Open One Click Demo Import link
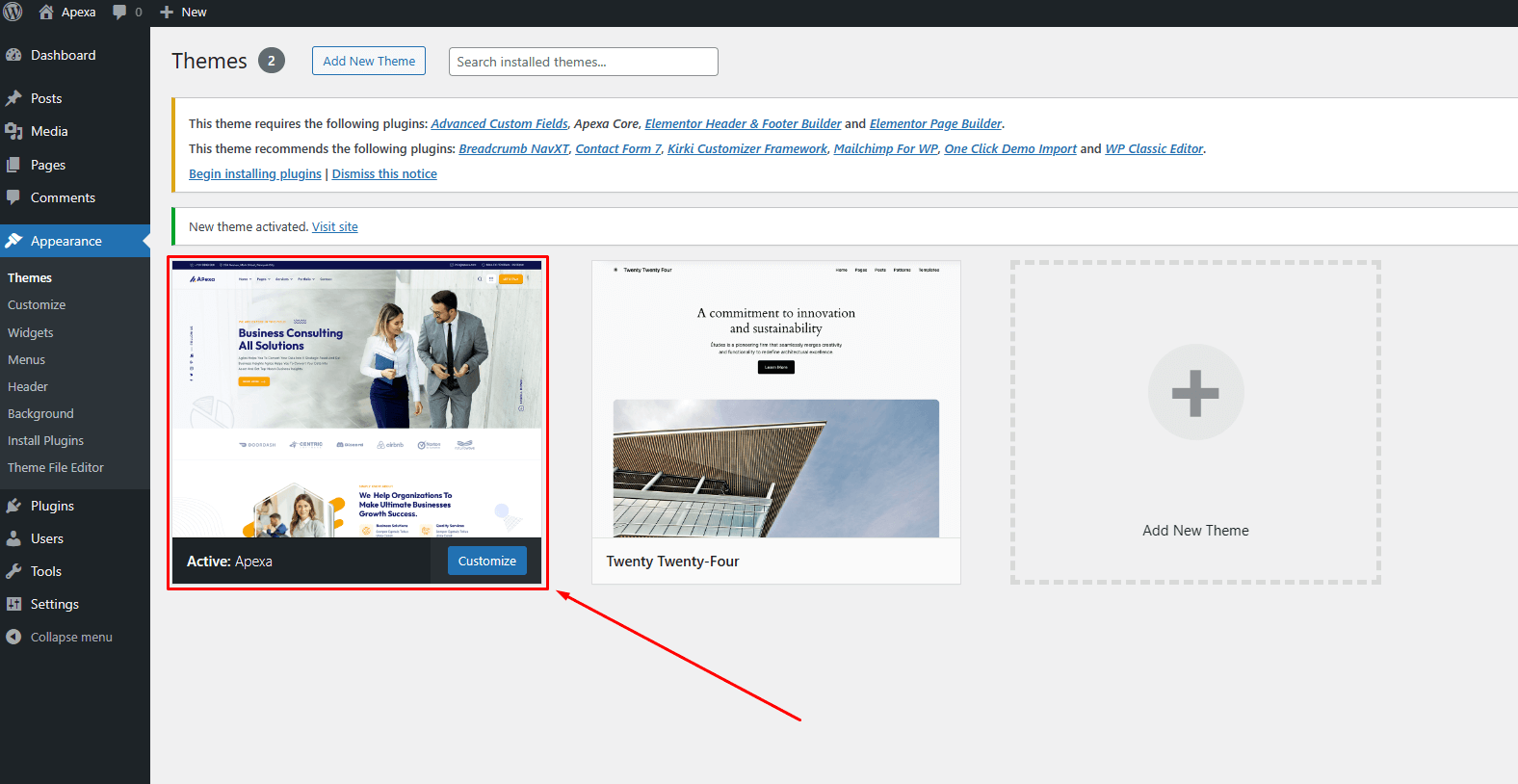 point(1010,148)
